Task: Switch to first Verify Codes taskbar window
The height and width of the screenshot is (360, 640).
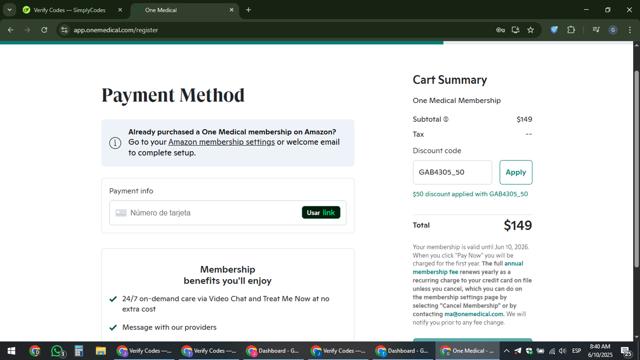Action: click(144, 351)
